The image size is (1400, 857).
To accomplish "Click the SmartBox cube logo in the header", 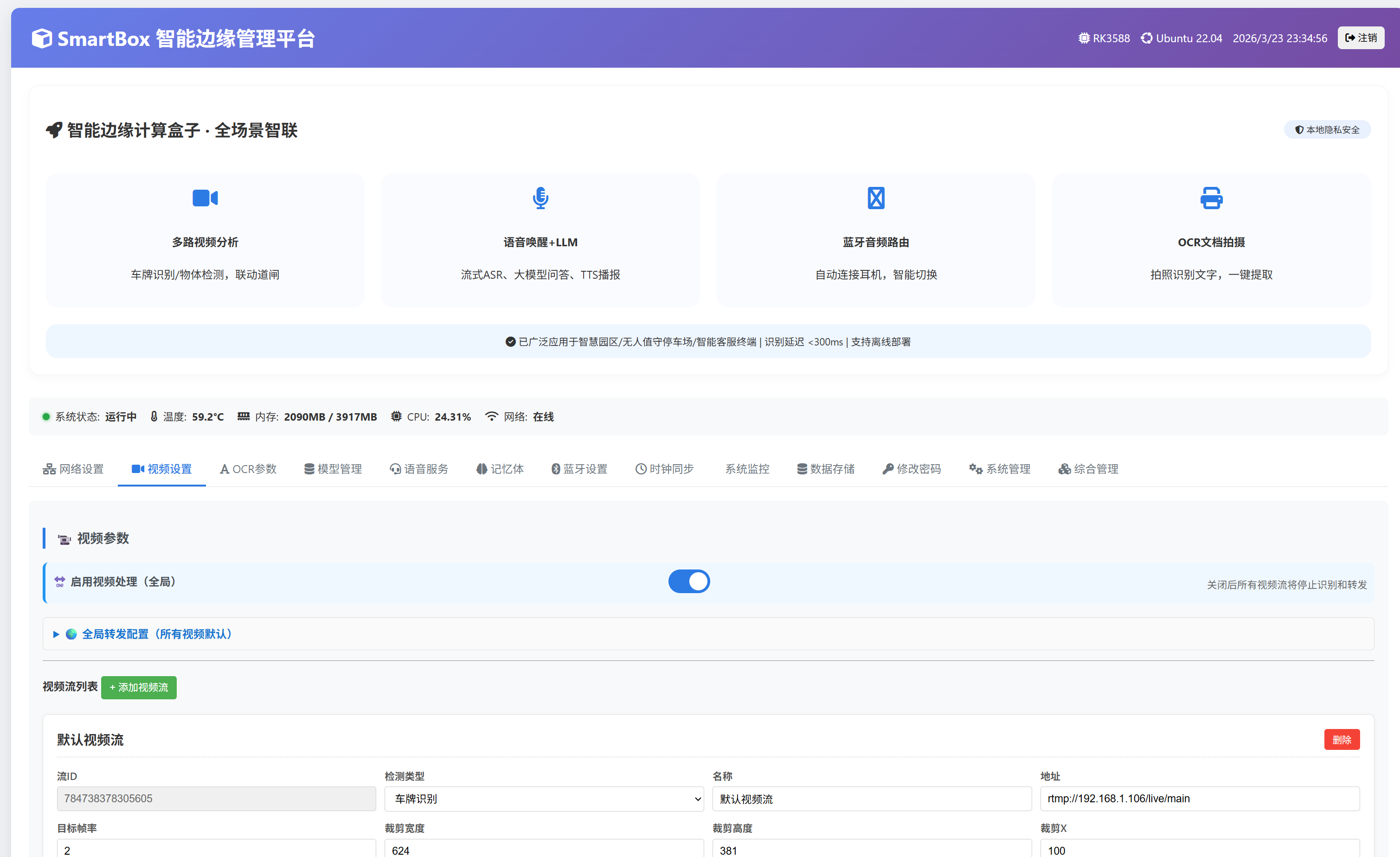I will 42,38.
